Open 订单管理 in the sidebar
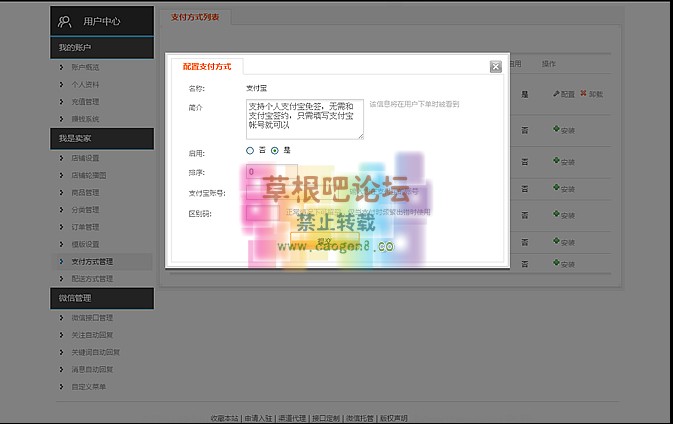The height and width of the screenshot is (424, 673). coord(85,227)
